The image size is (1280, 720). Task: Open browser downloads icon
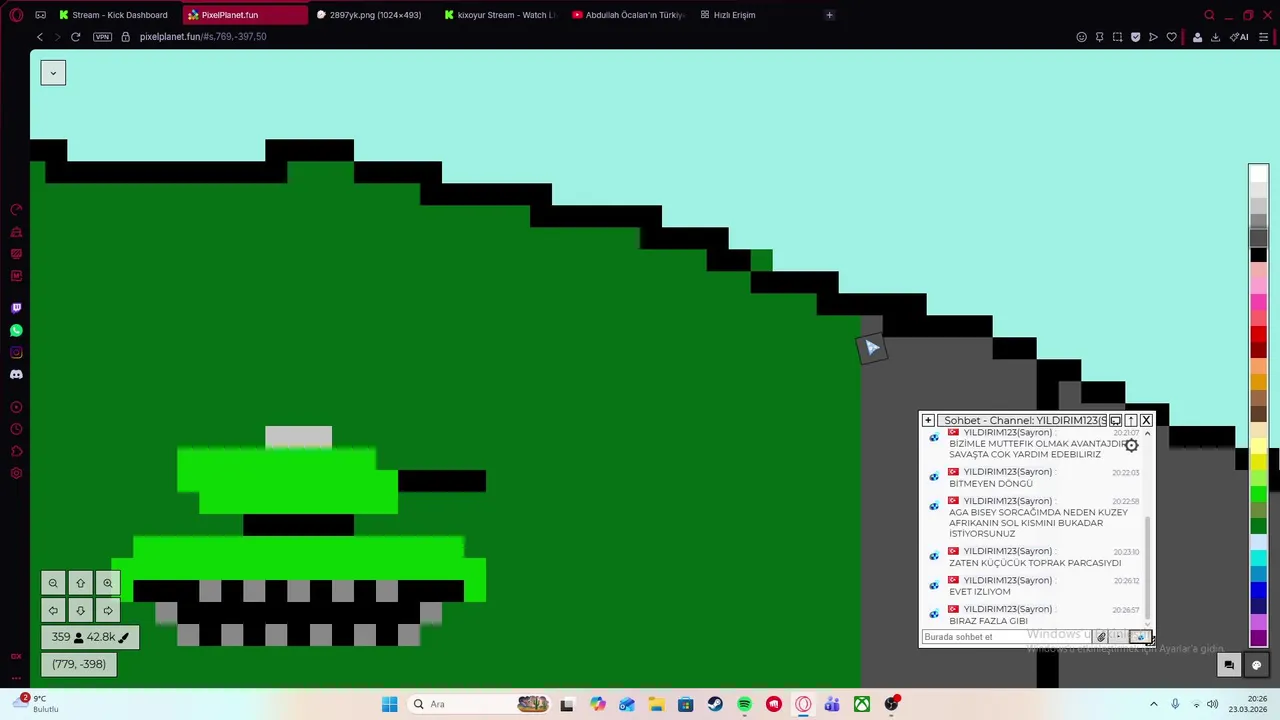(x=1215, y=37)
